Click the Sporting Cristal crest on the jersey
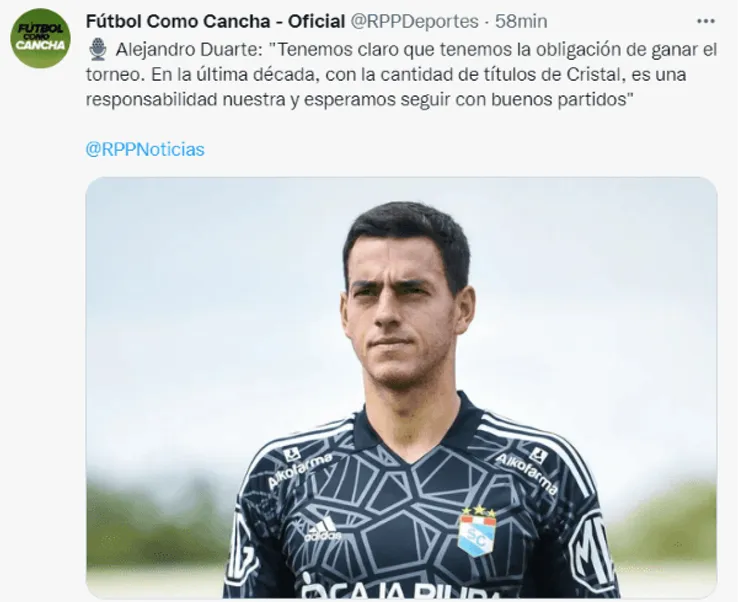738x602 pixels. pyautogui.click(x=477, y=536)
